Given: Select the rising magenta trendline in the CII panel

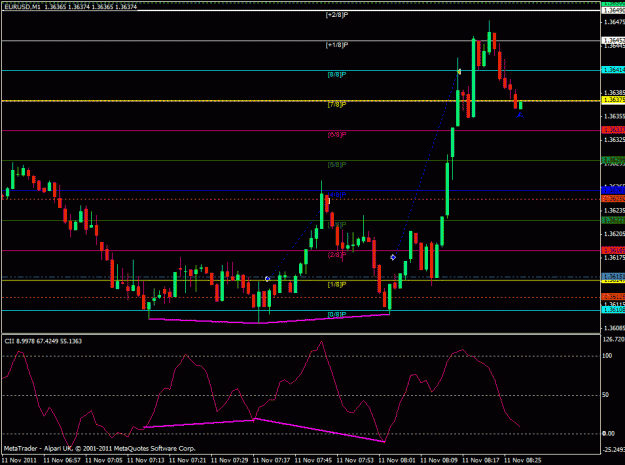Looking at the screenshot, I should click(x=199, y=424).
